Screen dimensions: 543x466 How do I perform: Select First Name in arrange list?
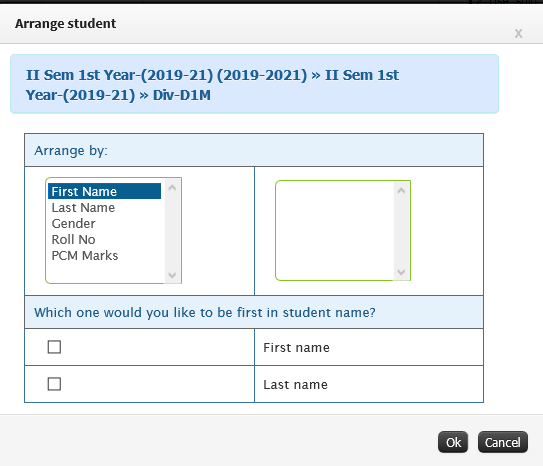[104, 191]
